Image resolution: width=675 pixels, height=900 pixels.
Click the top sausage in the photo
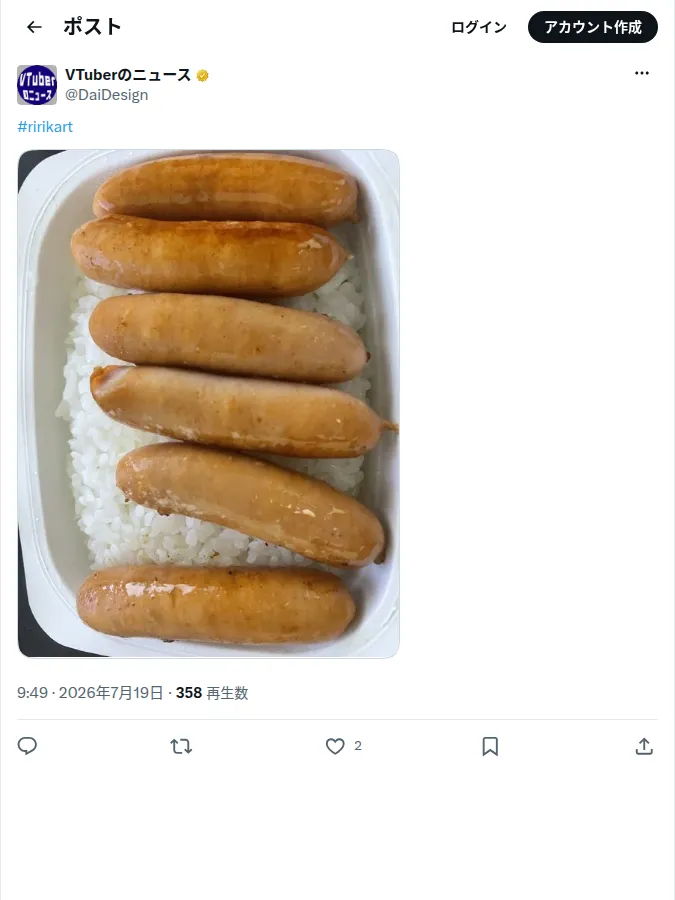(227, 188)
